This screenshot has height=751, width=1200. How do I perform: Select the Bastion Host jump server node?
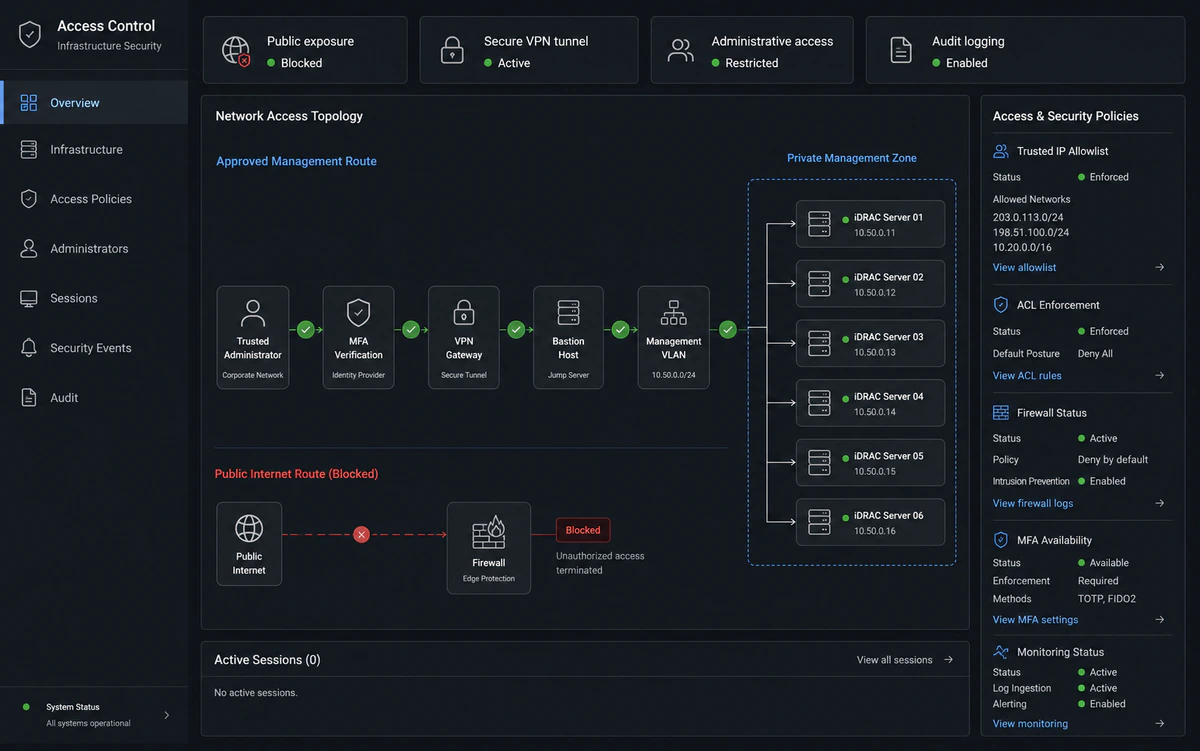coord(568,337)
